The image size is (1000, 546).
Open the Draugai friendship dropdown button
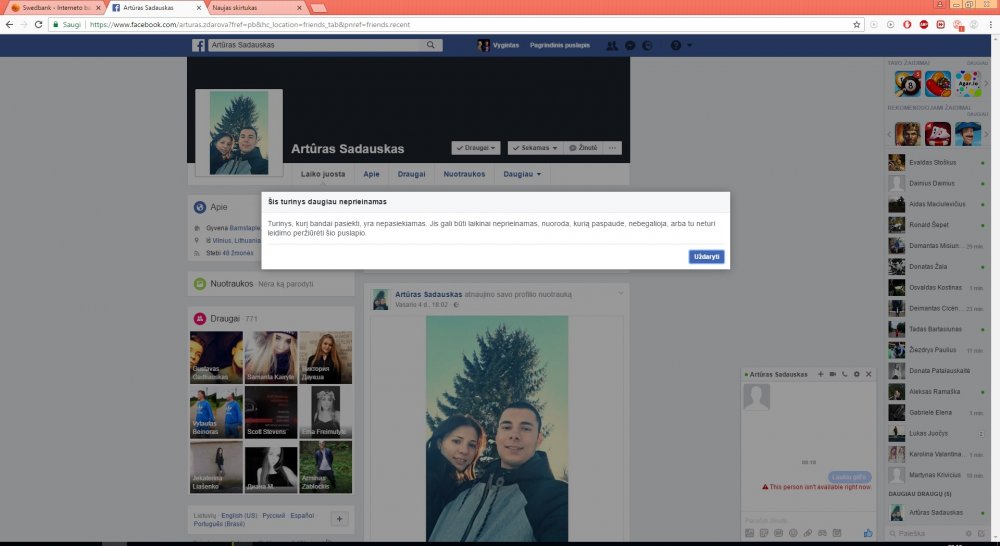(476, 147)
